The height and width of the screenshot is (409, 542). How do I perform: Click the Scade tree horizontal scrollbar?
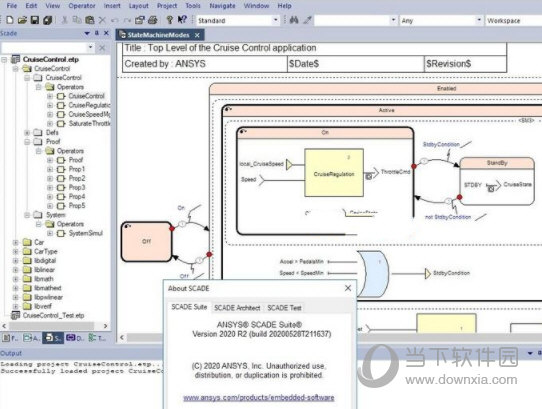click(51, 326)
